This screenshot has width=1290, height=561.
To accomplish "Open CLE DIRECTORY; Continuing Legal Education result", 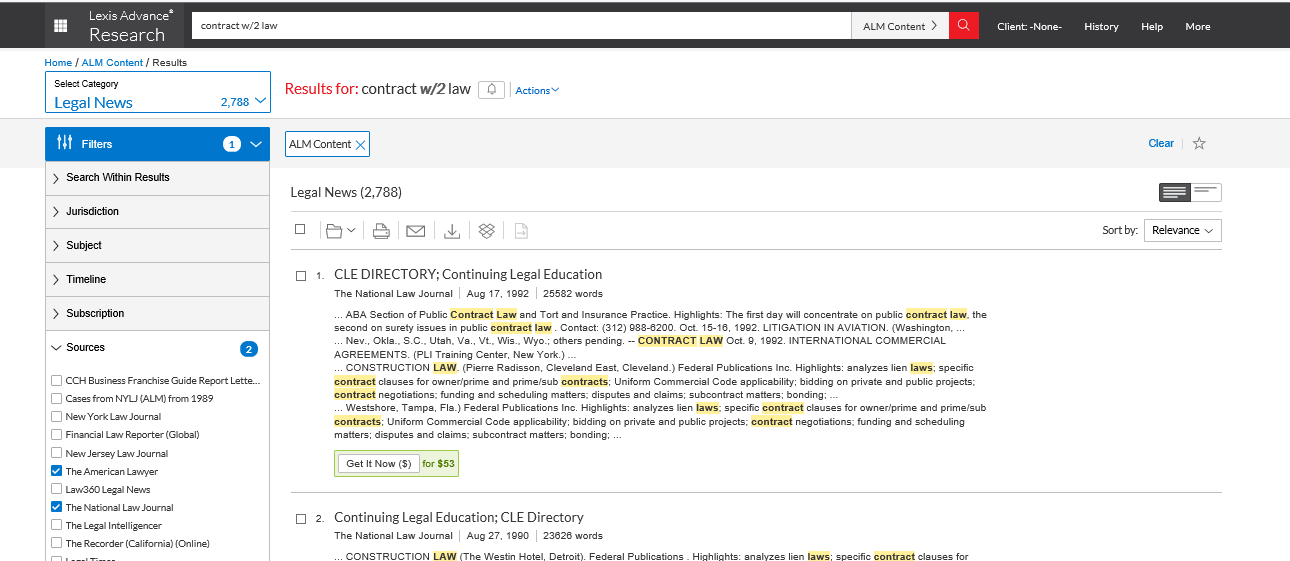I will coord(468,274).
